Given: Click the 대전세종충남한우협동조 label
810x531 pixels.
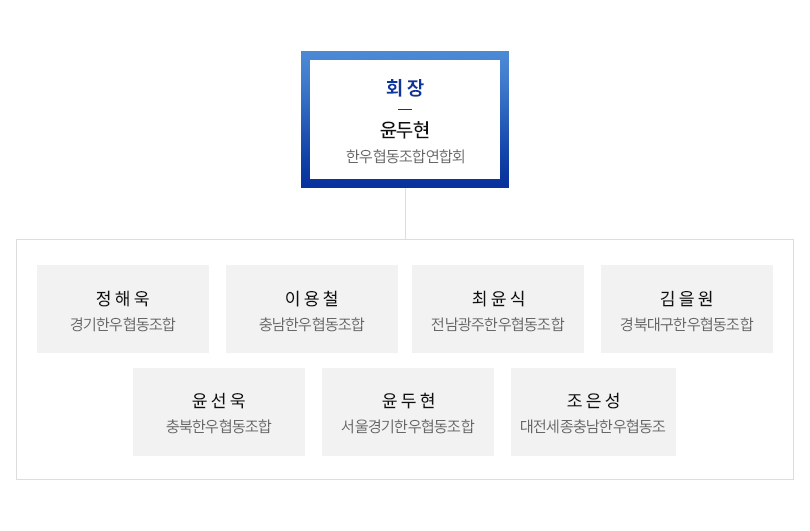Looking at the screenshot, I should coord(593,426).
